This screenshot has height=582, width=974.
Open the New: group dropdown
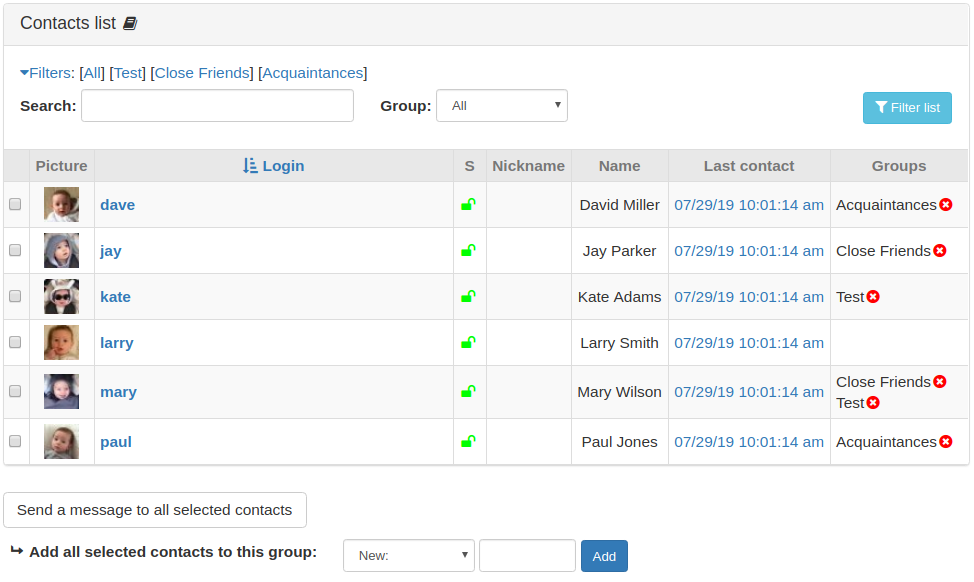click(x=409, y=555)
